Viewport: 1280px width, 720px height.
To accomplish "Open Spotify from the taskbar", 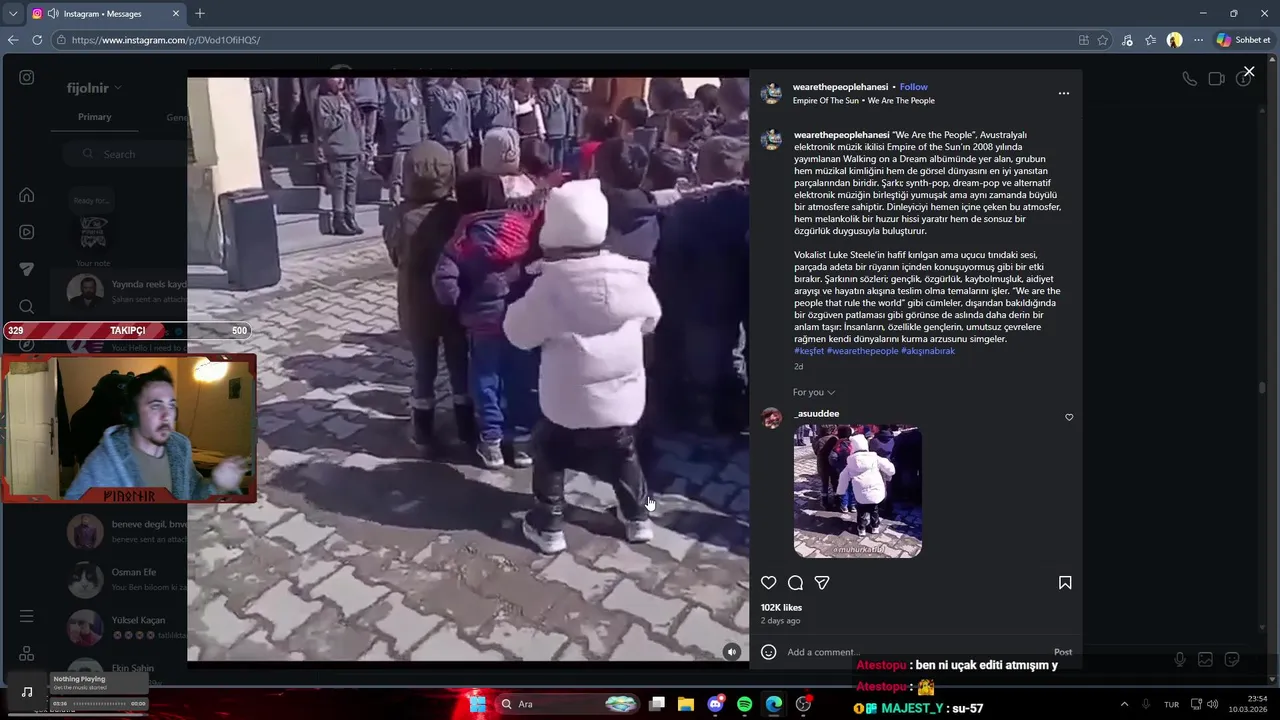I will click(745, 704).
